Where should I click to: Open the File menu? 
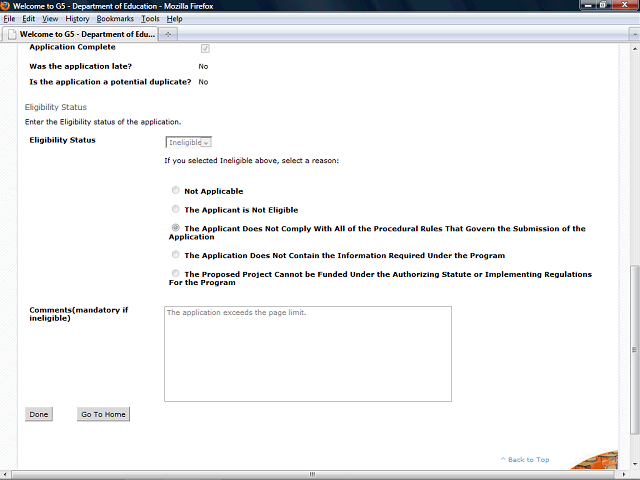coord(9,19)
